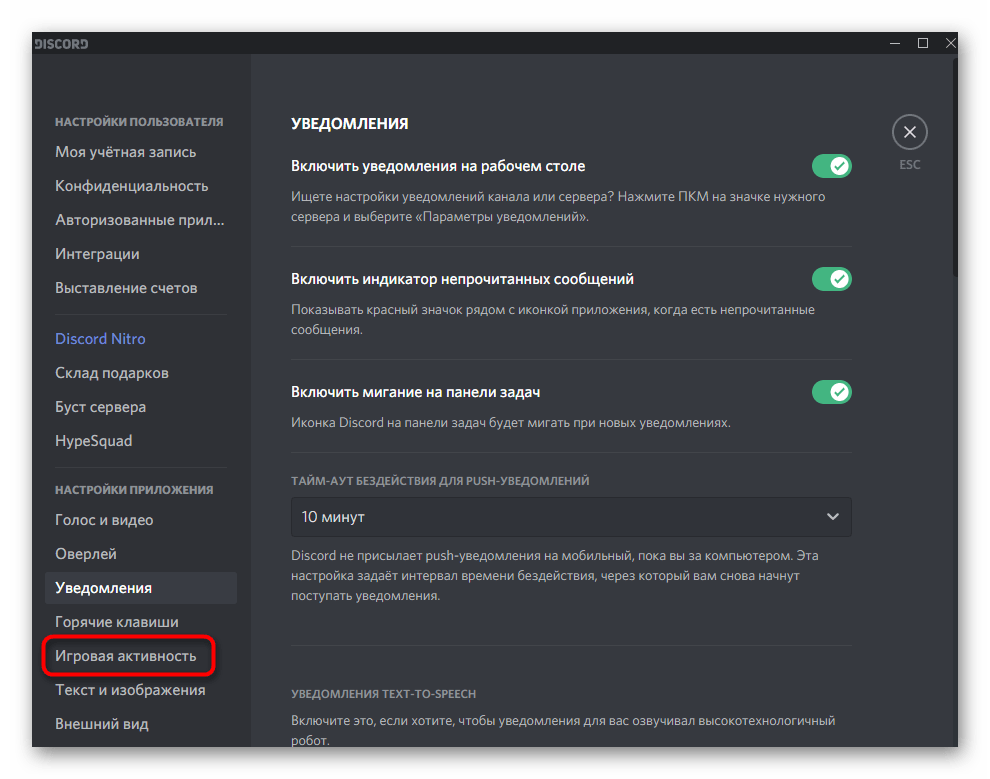Open Горячие клавиши section
990x779 pixels.
[x=117, y=622]
